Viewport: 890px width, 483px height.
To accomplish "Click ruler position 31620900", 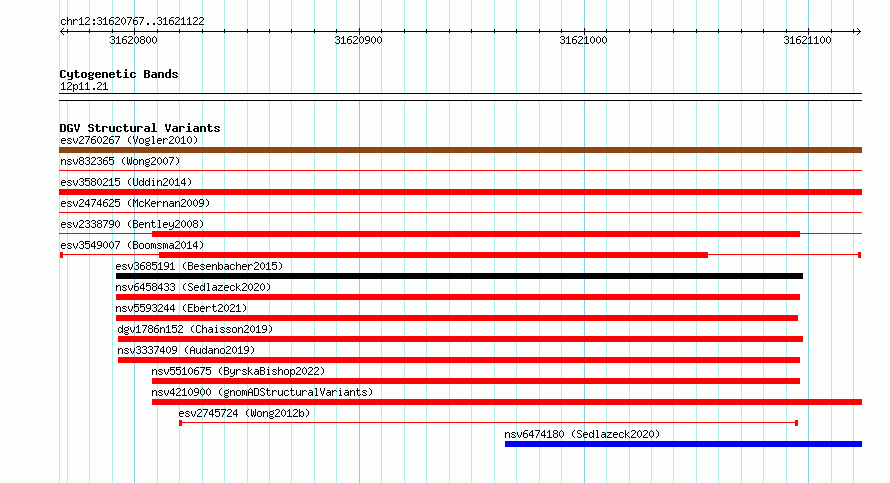I will (x=358, y=40).
